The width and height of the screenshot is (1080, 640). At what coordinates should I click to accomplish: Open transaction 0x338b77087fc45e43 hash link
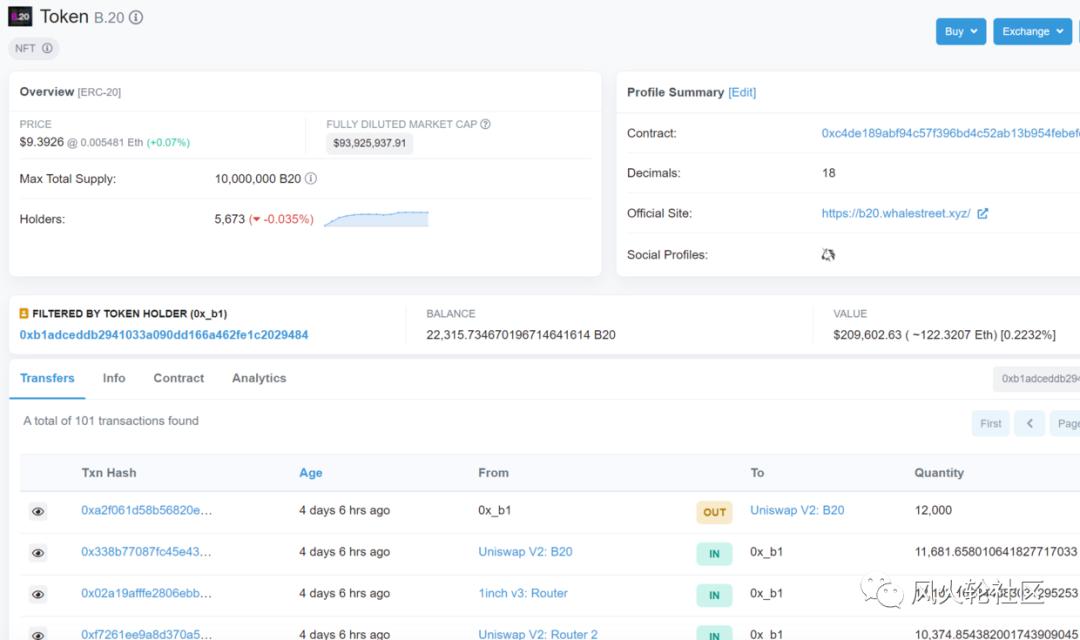146,552
